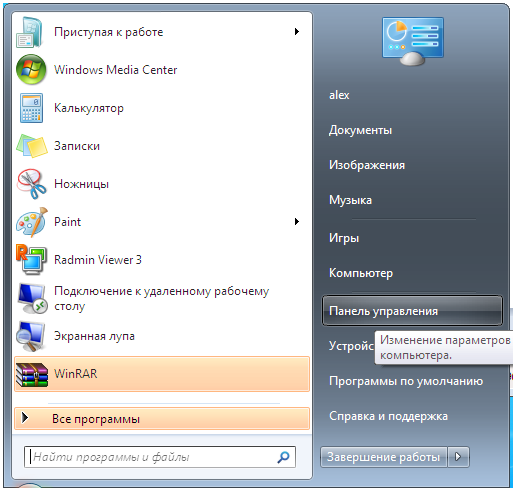Click the Завершение работы button
This screenshot has height=492, width=515.
coord(384,457)
